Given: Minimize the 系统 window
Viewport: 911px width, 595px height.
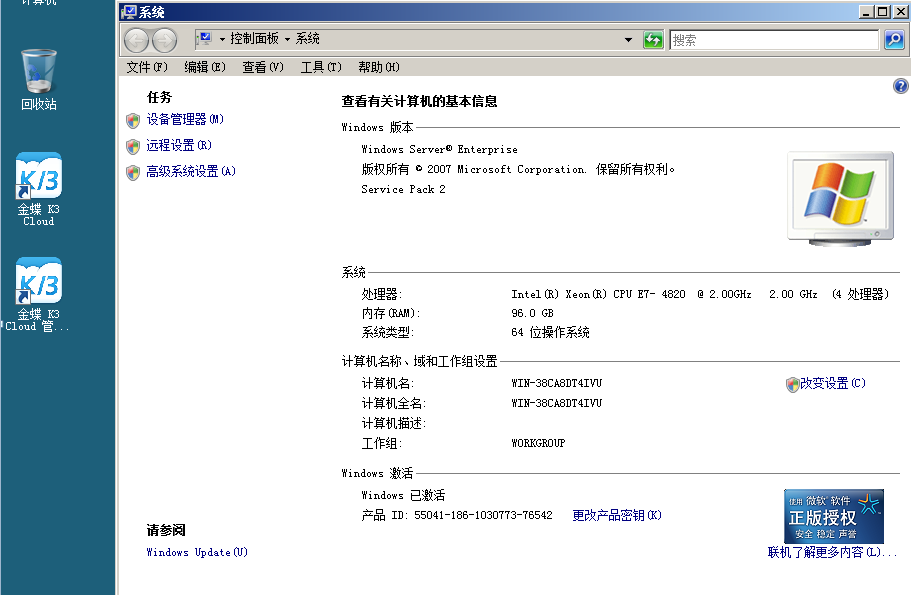Looking at the screenshot, I should pos(866,12).
